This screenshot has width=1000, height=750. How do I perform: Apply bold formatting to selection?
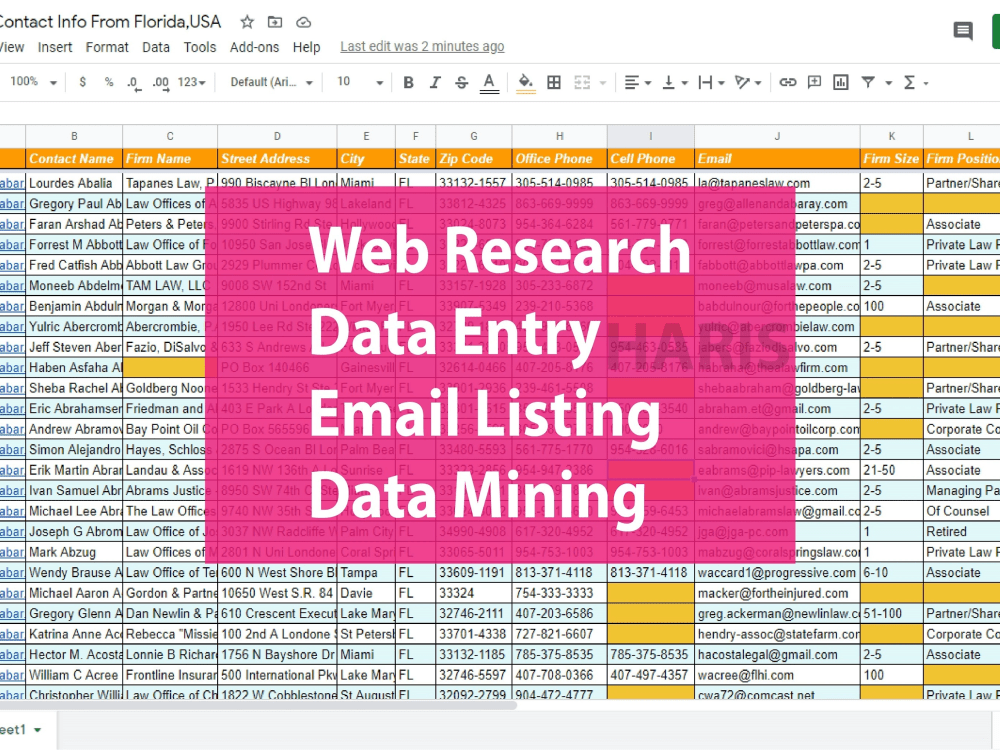click(x=408, y=82)
